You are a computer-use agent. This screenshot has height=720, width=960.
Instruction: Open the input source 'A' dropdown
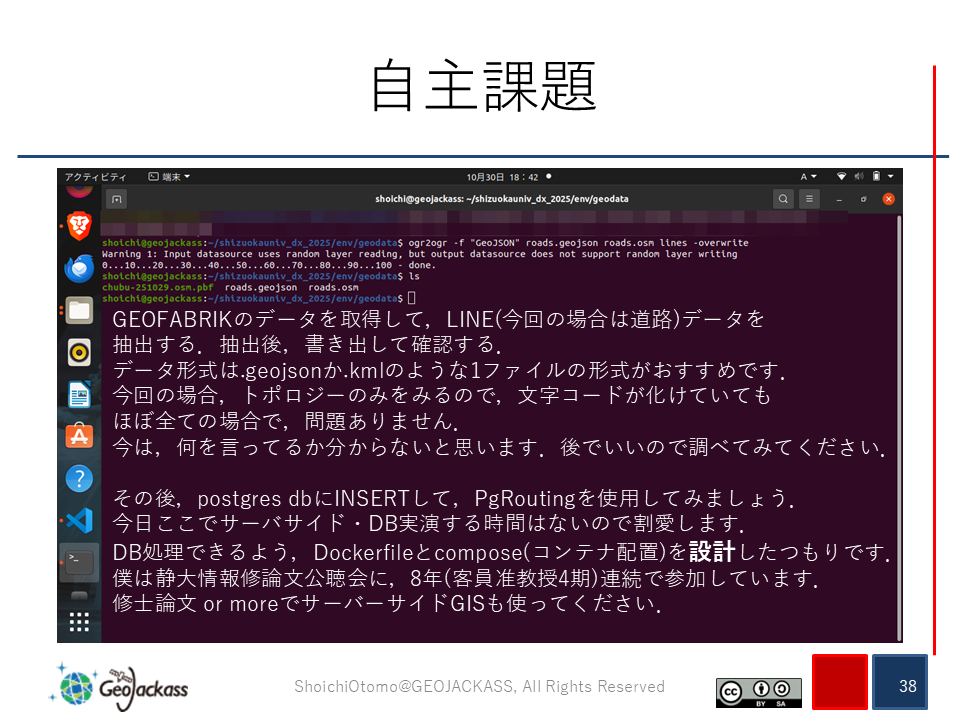point(808,177)
